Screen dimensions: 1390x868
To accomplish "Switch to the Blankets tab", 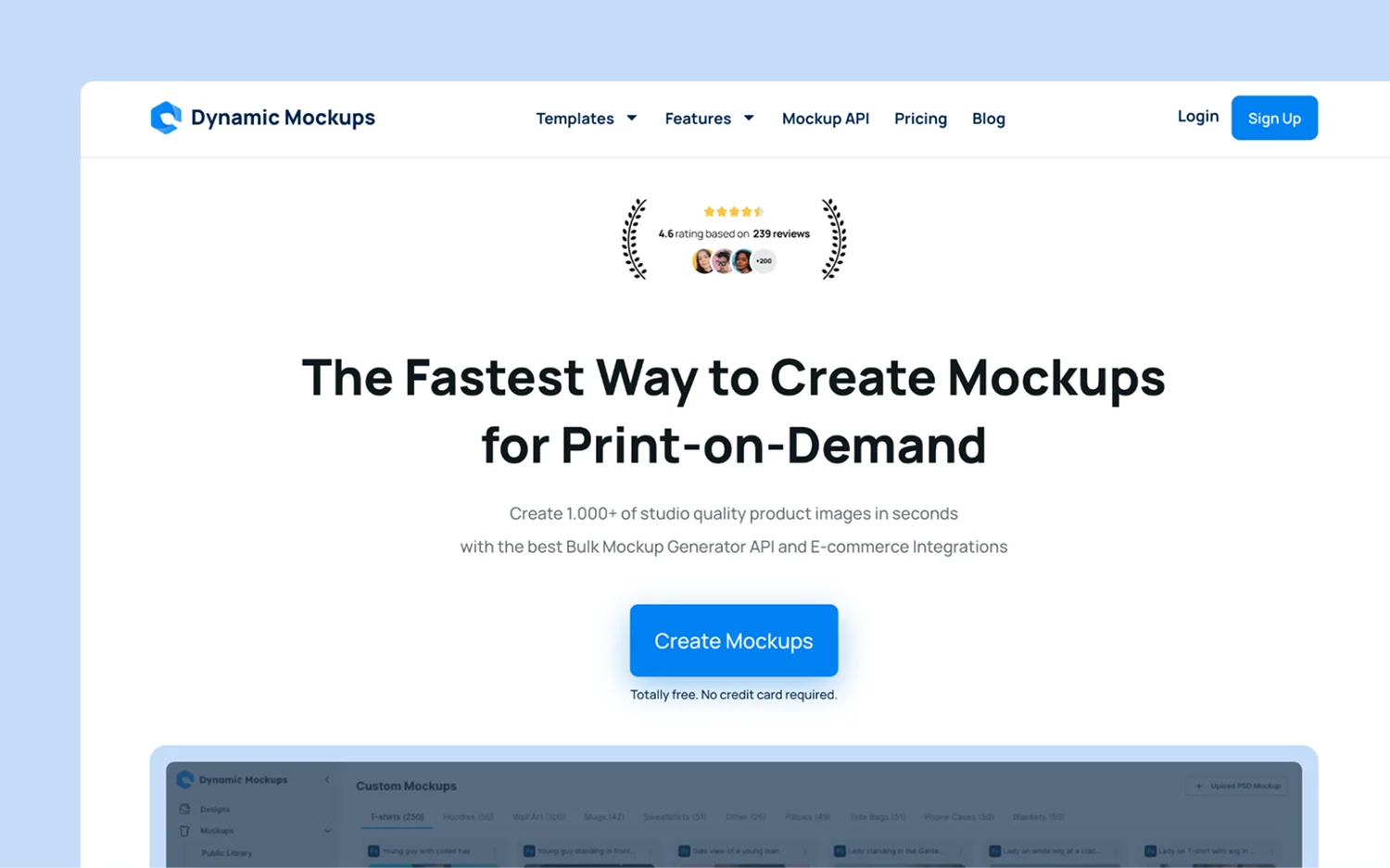I will [1038, 817].
